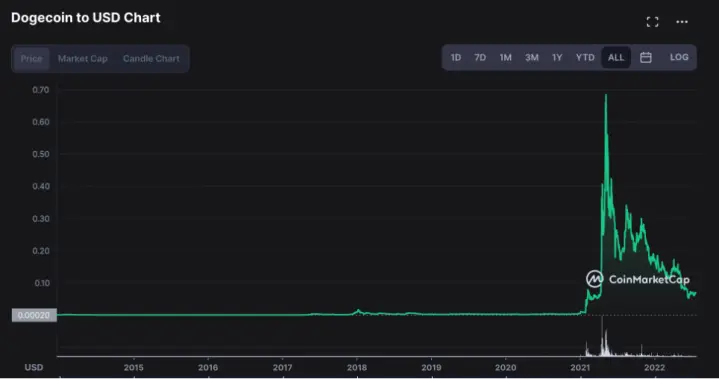Select the ALL time range
The height and width of the screenshot is (379, 719).
[616, 57]
